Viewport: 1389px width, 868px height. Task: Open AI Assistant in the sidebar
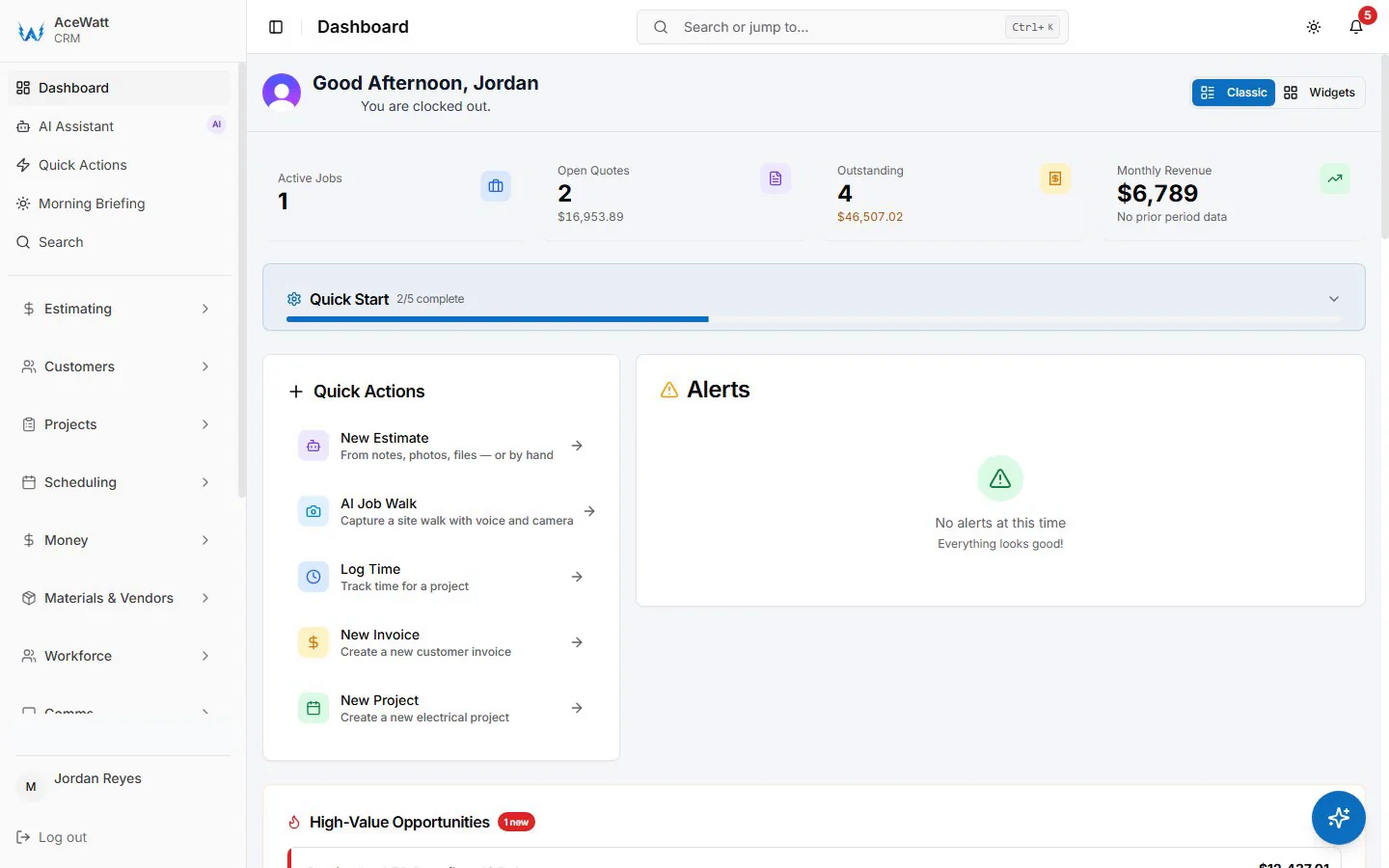pos(120,126)
